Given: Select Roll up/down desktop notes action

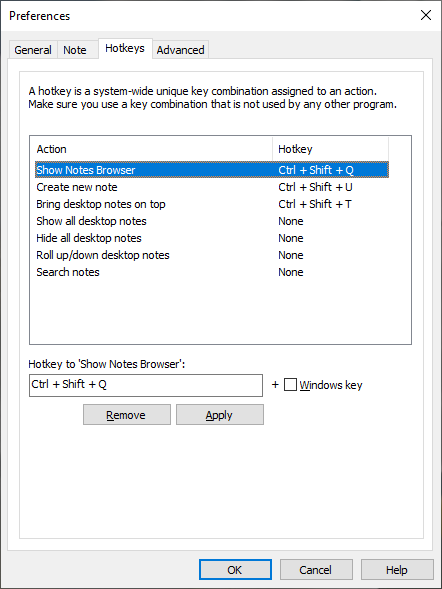Looking at the screenshot, I should (x=212, y=255).
